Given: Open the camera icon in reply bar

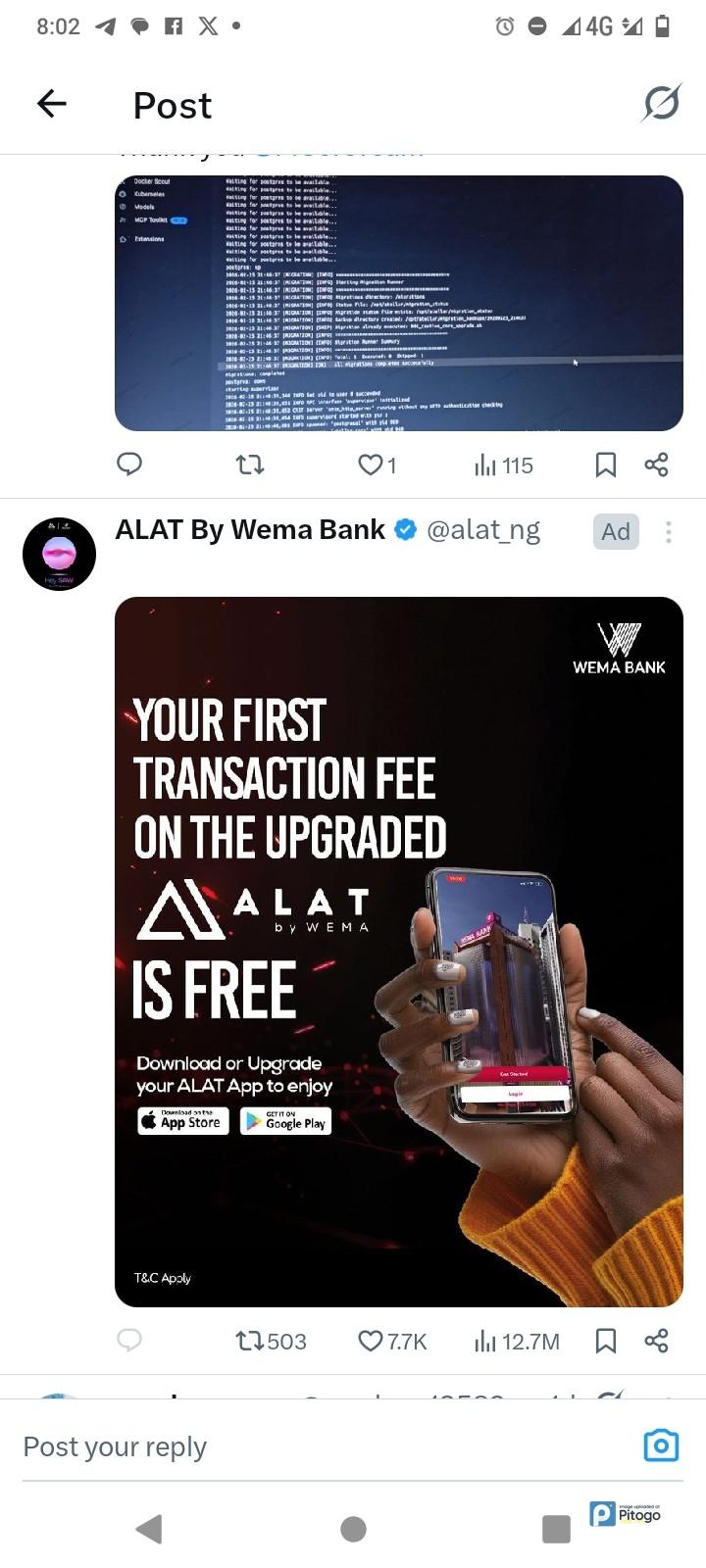Looking at the screenshot, I should 661,1445.
